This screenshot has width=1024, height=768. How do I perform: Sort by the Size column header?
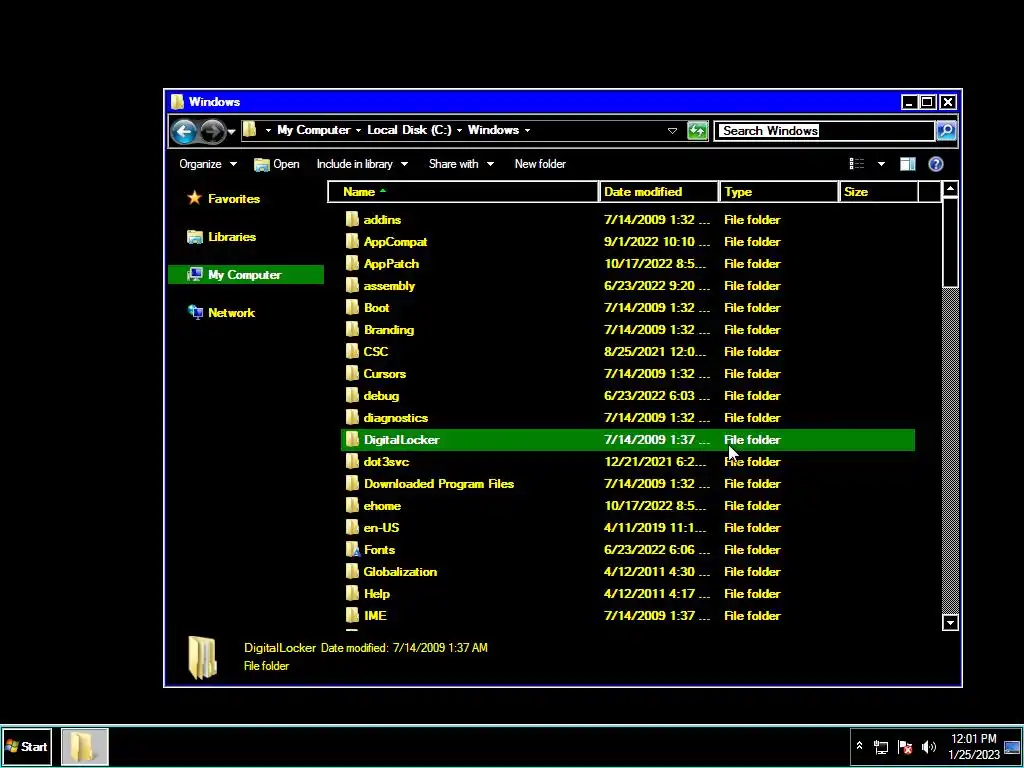[879, 192]
